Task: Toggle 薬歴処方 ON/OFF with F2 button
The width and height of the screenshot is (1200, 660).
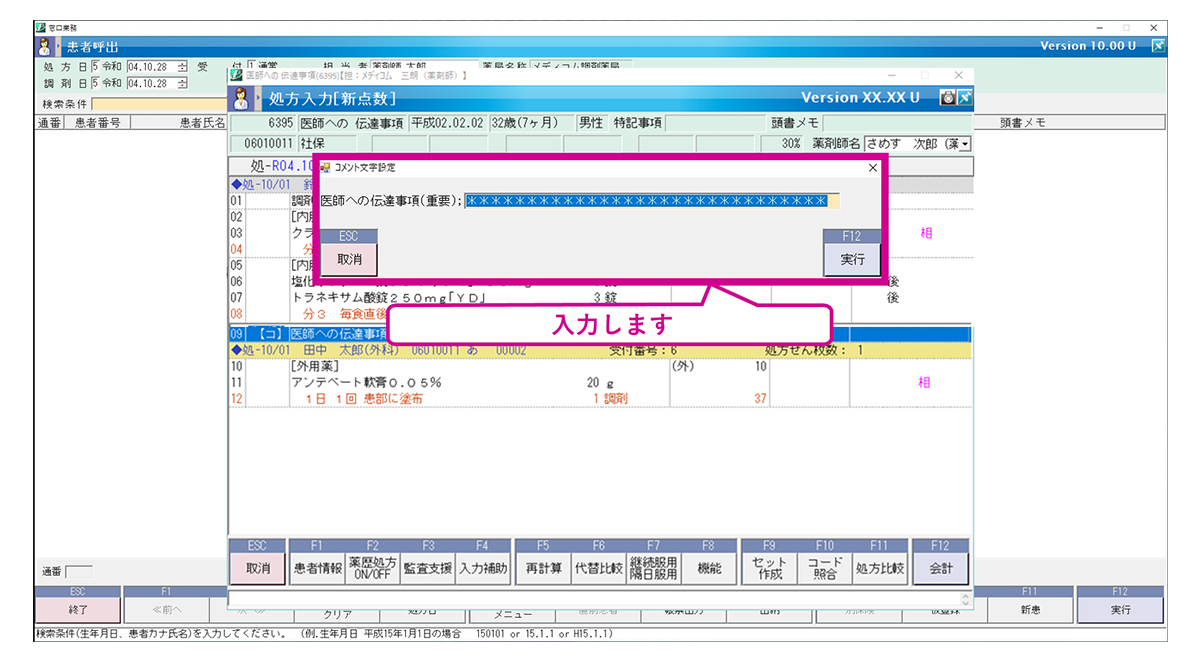Action: pyautogui.click(x=372, y=569)
